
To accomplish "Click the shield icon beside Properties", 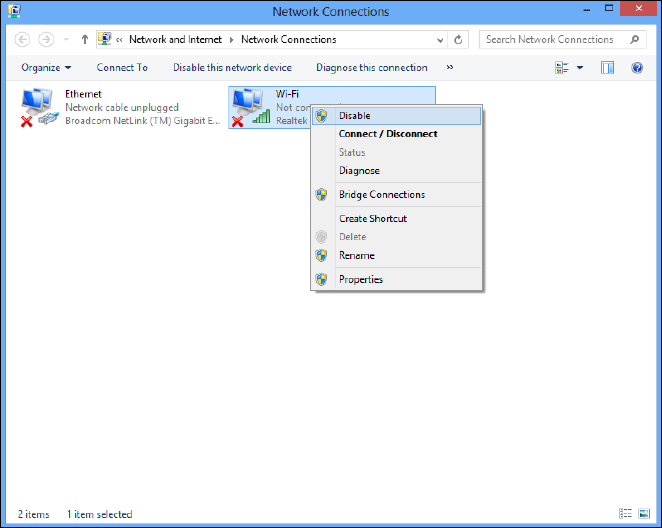I will pos(321,279).
